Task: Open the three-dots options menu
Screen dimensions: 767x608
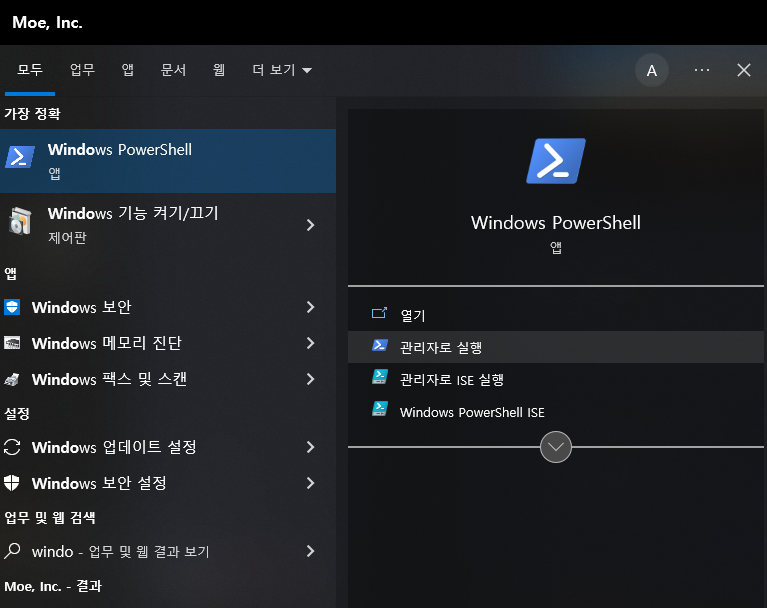Action: coord(701,70)
